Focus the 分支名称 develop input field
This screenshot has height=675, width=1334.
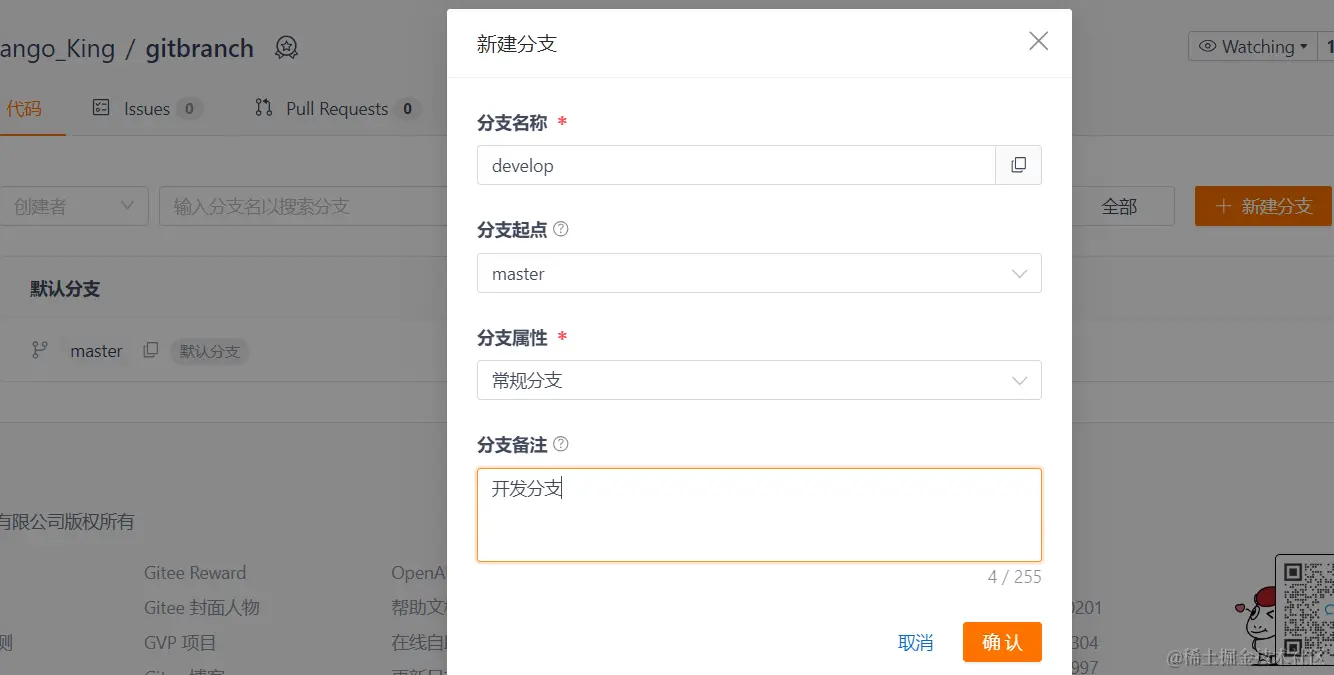pyautogui.click(x=736, y=165)
